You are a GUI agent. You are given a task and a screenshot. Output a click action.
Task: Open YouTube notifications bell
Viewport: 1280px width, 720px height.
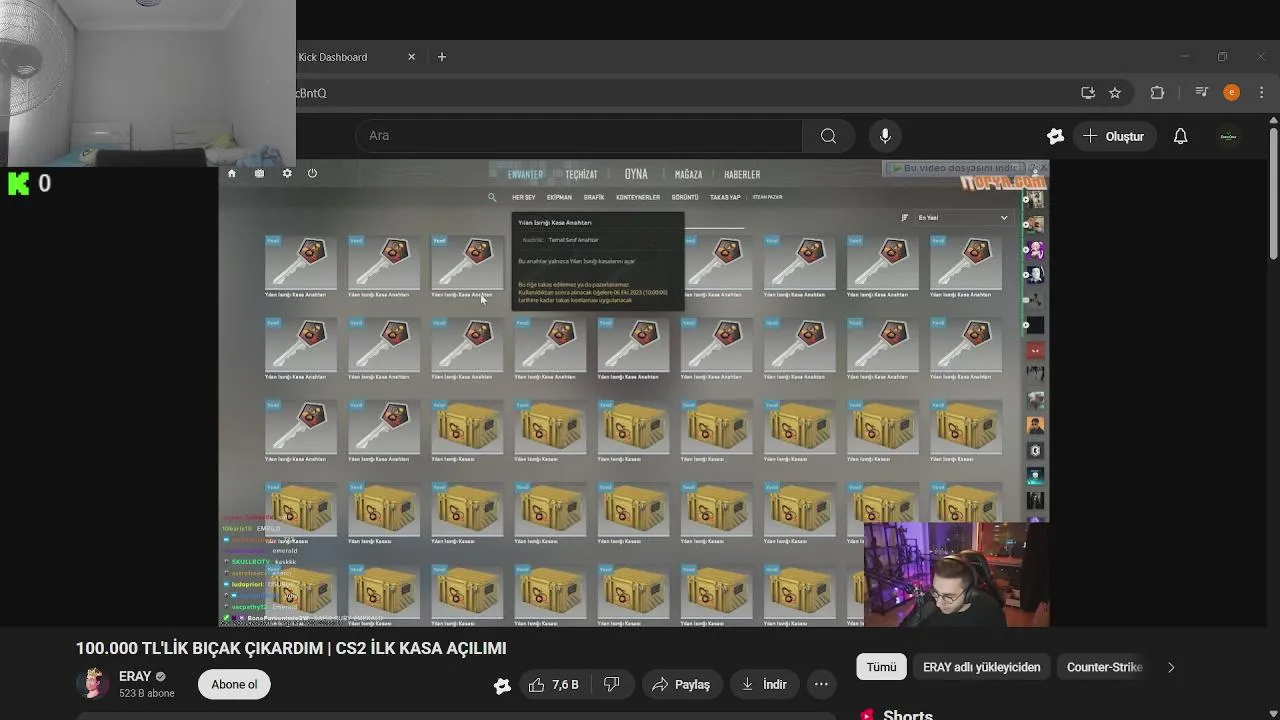[x=1180, y=136]
